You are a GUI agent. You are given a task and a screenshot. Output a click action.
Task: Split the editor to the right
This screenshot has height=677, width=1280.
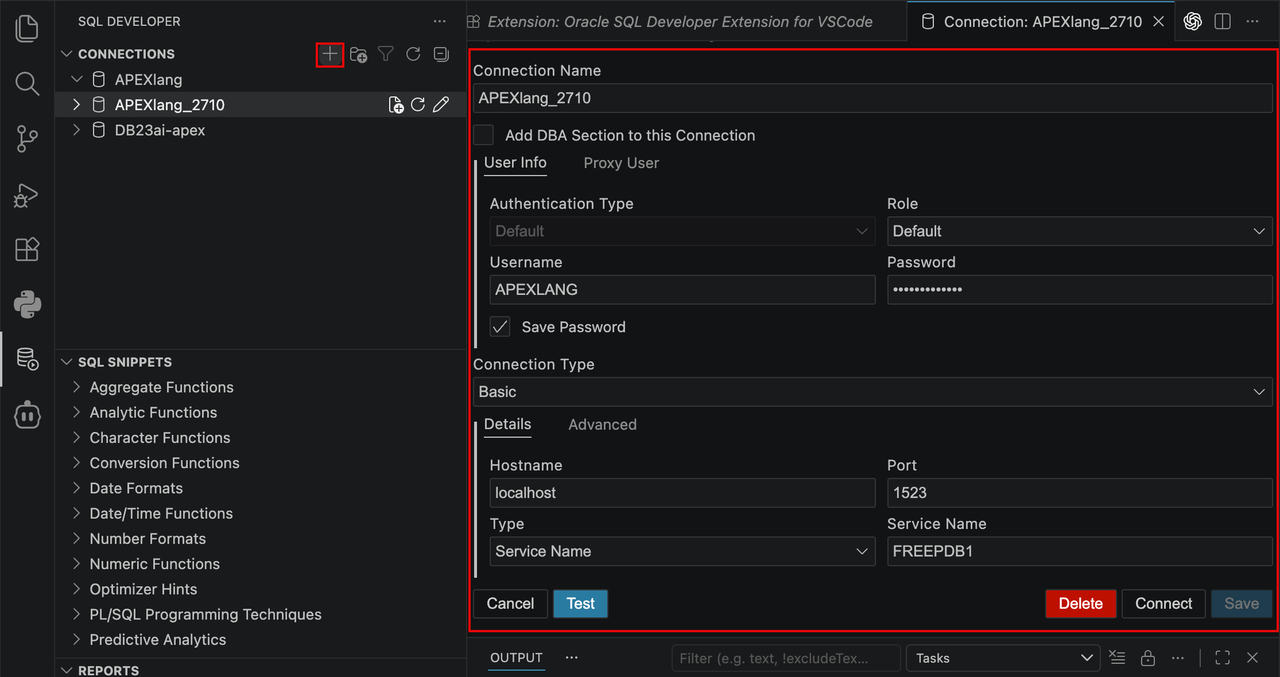1222,21
